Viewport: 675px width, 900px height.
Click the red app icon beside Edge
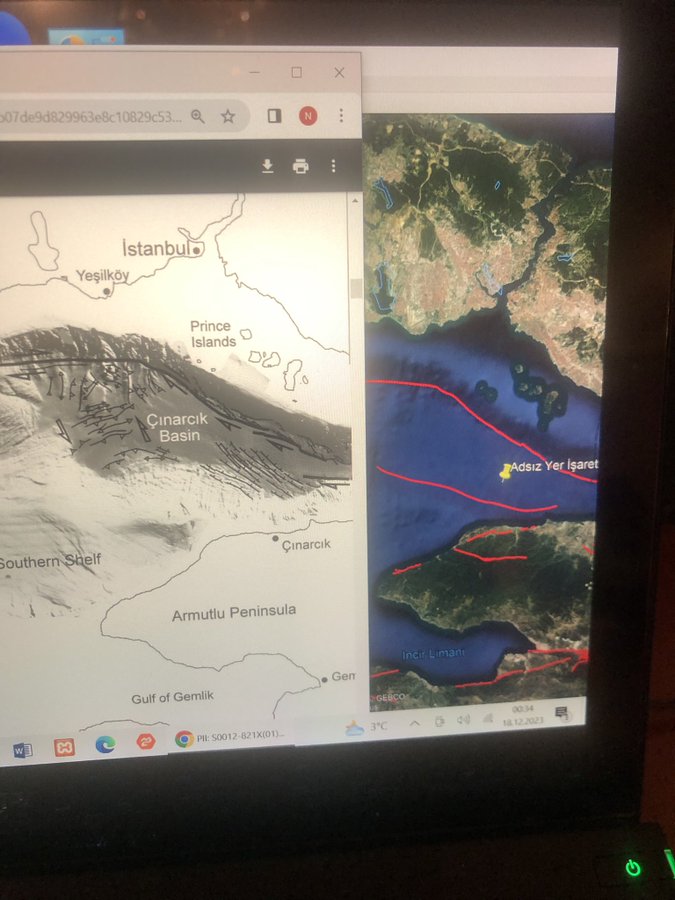146,742
